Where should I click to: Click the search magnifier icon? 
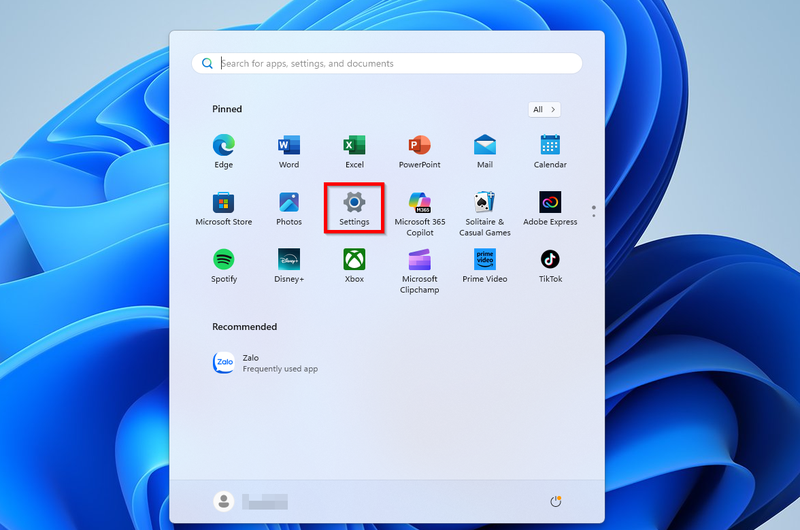207,63
